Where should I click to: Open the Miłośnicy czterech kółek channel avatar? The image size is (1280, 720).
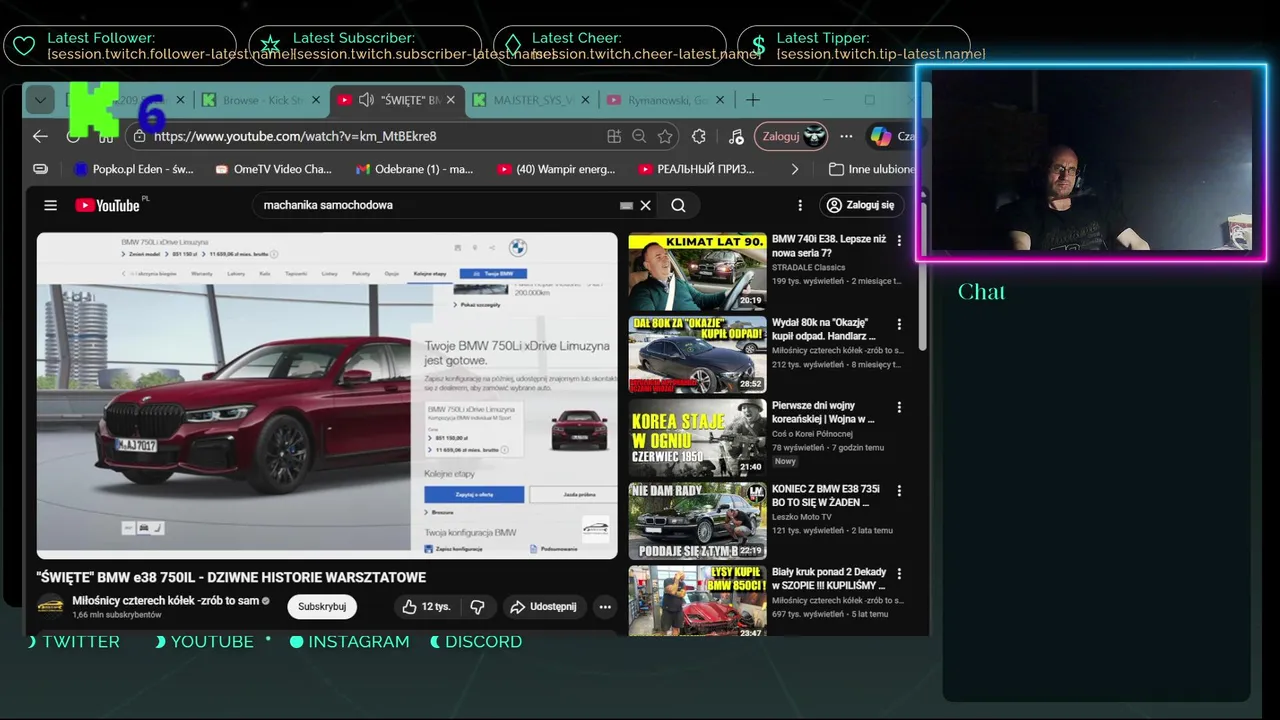[51, 607]
